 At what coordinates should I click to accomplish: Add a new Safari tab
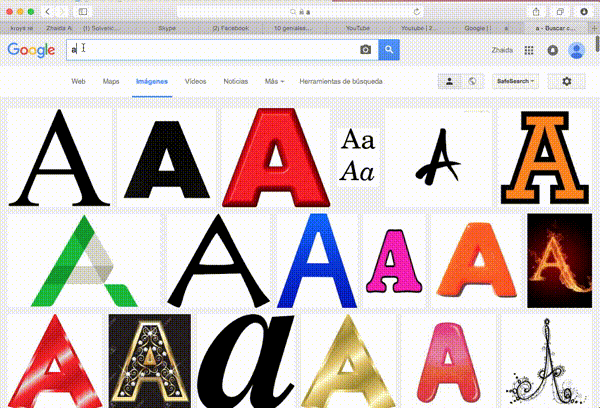(594, 28)
